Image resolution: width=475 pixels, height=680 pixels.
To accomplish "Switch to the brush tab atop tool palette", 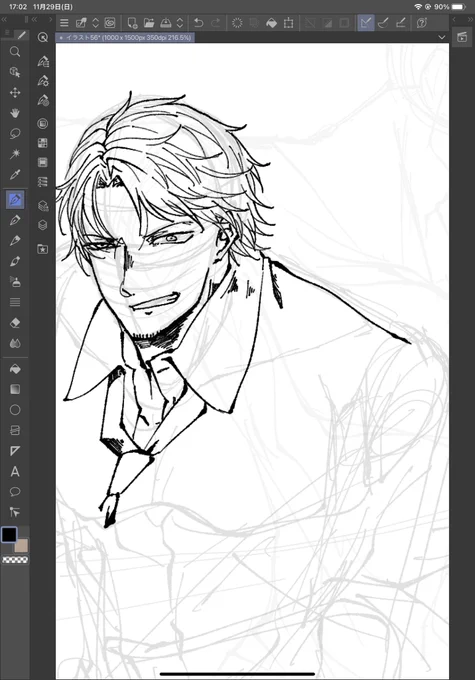I will pos(21,36).
